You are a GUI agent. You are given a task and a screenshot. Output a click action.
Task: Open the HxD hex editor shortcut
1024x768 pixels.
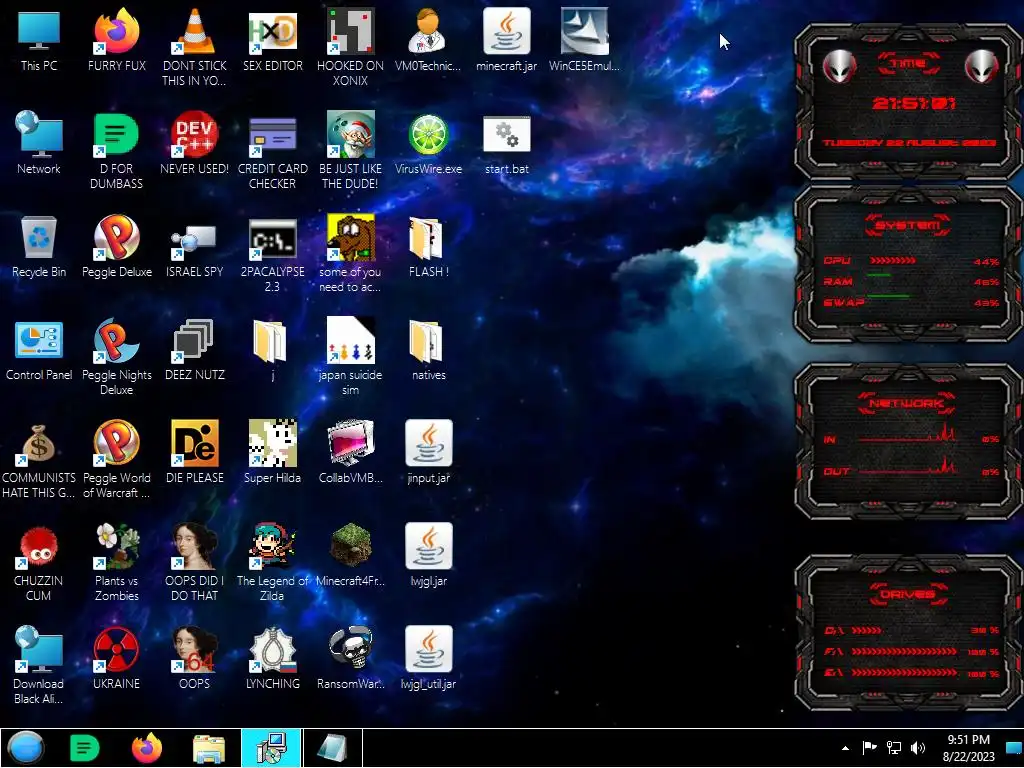(272, 40)
